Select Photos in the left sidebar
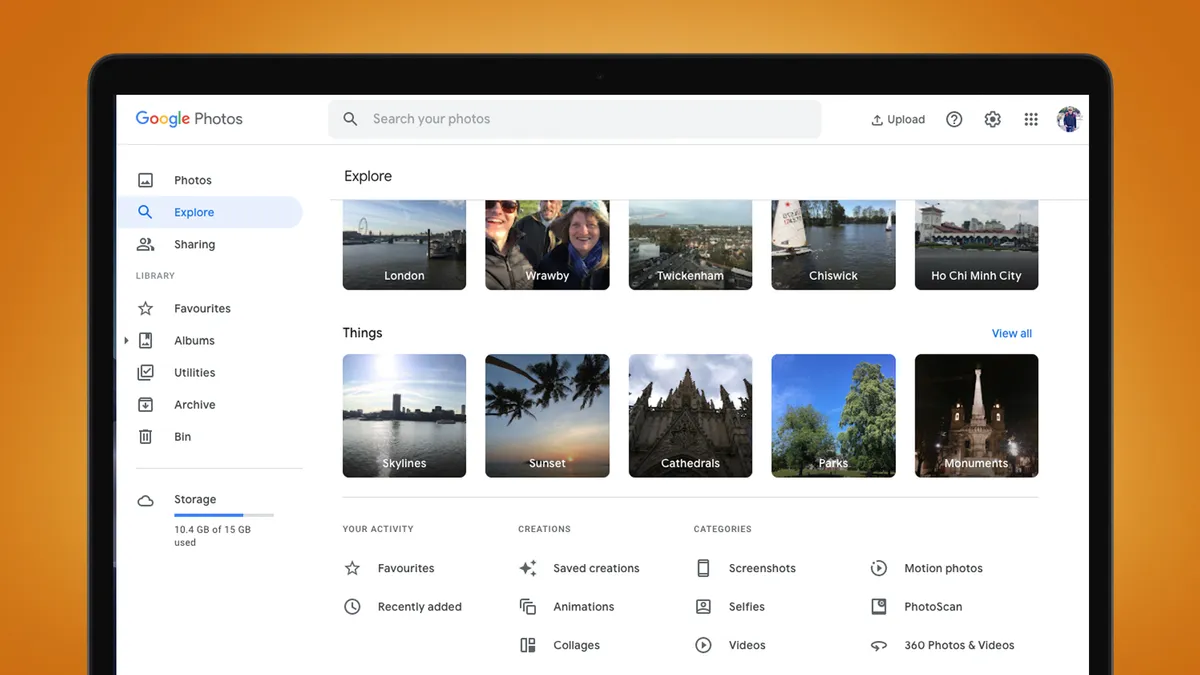 click(193, 180)
